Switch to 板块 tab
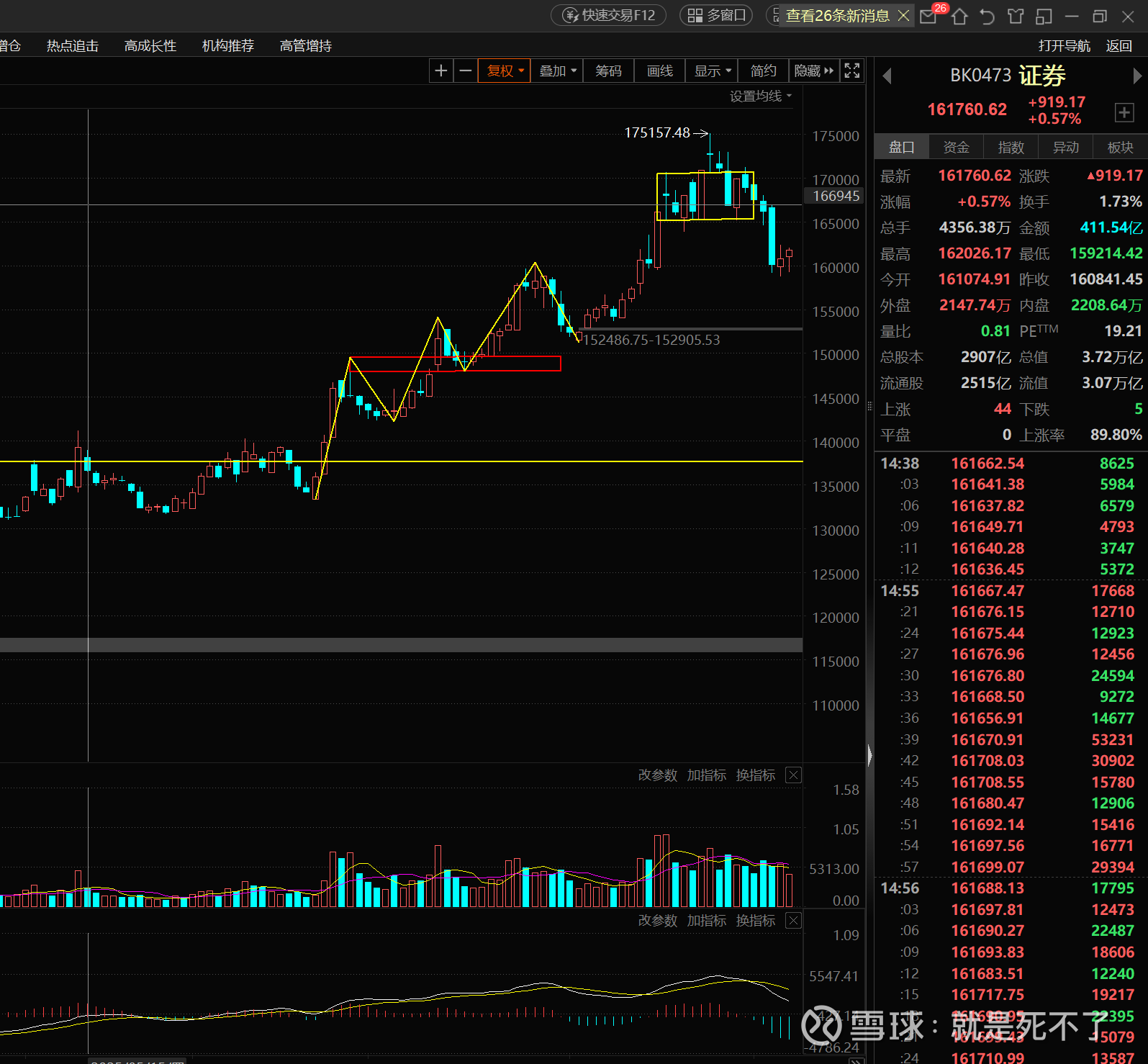Viewport: 1148px width, 1064px height. (1120, 147)
